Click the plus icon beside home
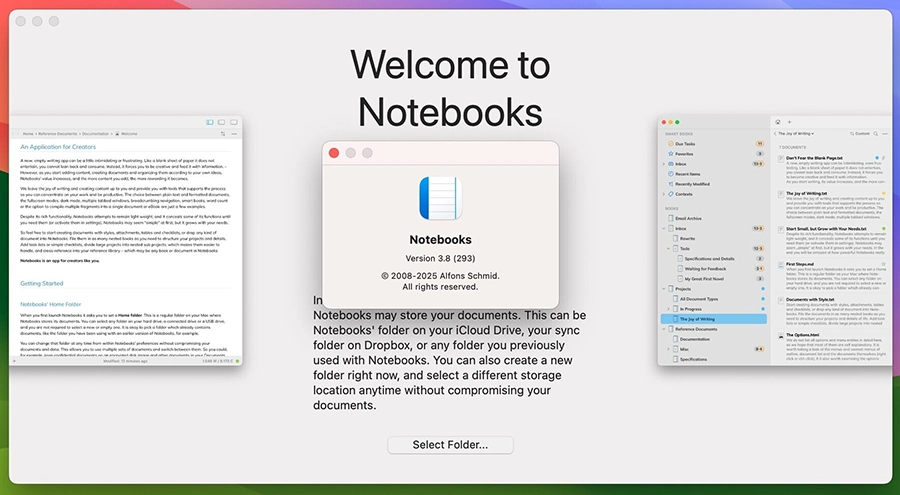This screenshot has width=900, height=495. pyautogui.click(x=789, y=122)
